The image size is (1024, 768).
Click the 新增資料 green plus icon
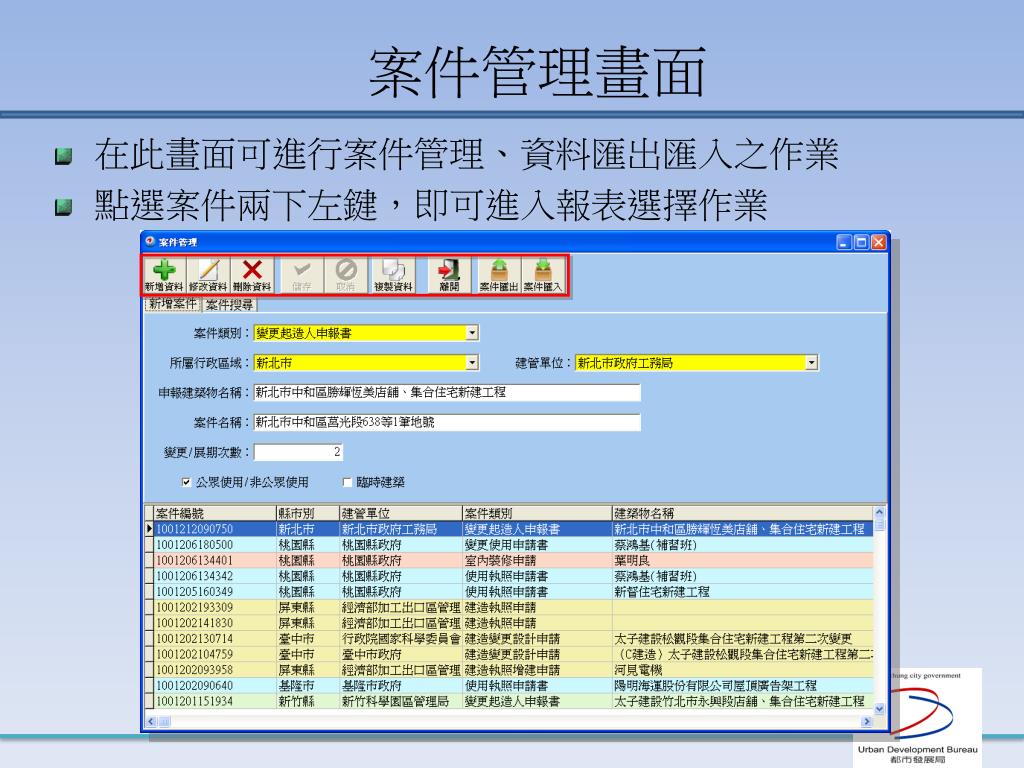point(164,275)
